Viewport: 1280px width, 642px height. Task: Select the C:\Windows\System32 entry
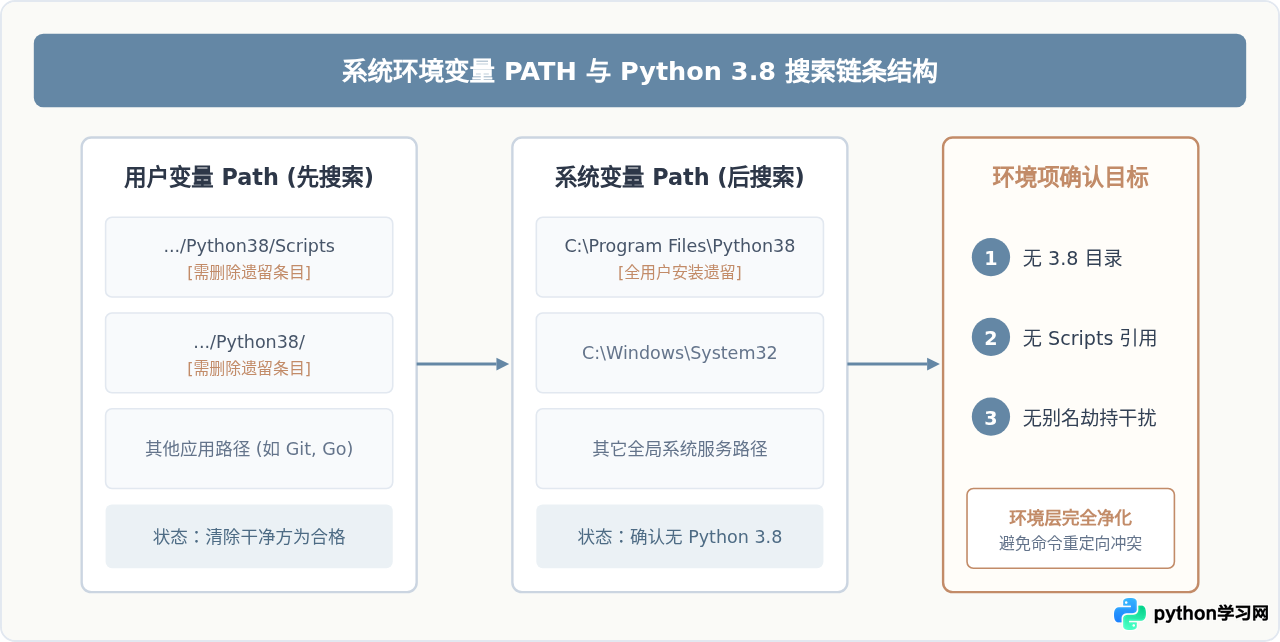click(x=680, y=353)
